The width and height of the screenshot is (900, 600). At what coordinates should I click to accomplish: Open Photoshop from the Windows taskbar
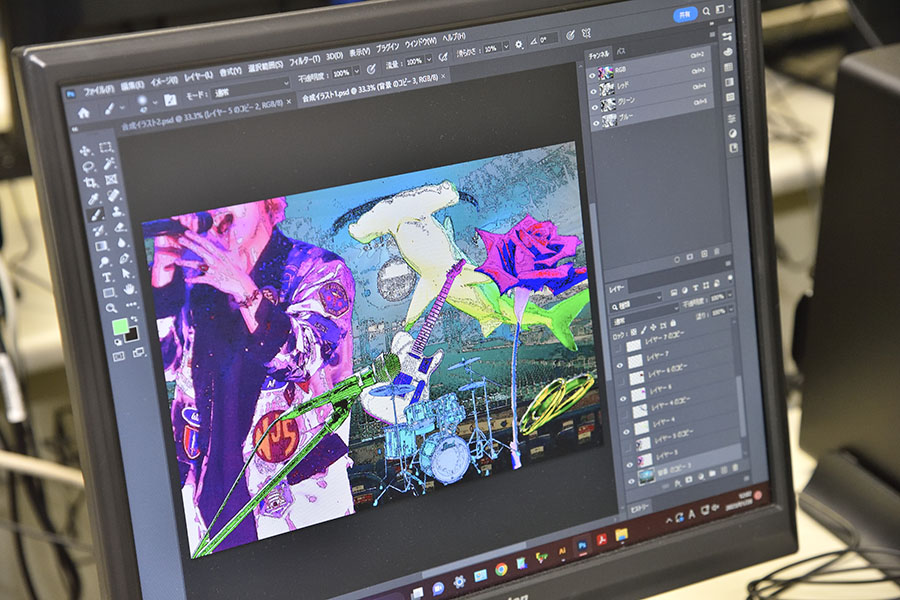[x=583, y=545]
